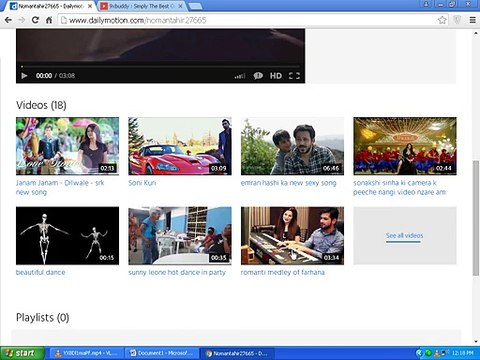Viewport: 480px width, 360px height.
Task: Click 'romanti medley of farhana' title link
Action: point(283,272)
